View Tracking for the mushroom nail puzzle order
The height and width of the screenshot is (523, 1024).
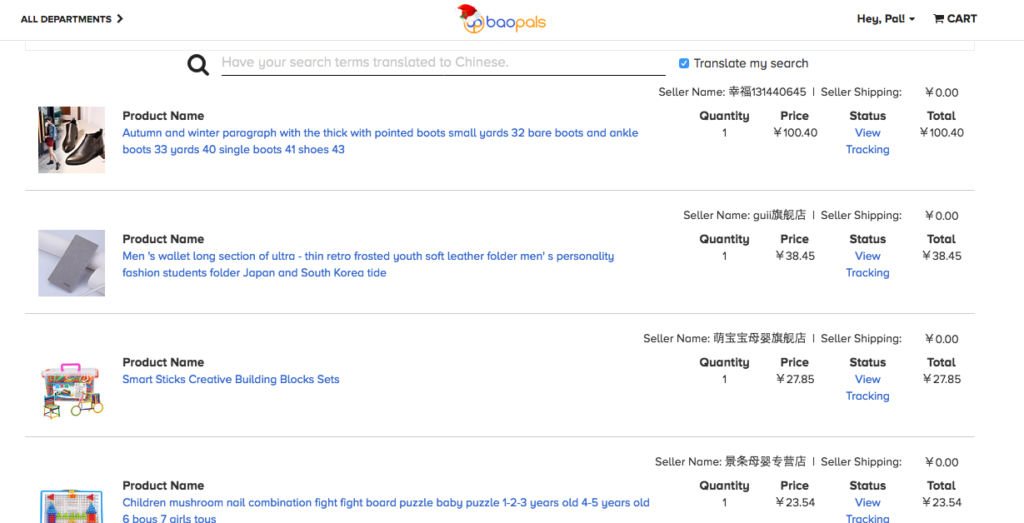867,510
